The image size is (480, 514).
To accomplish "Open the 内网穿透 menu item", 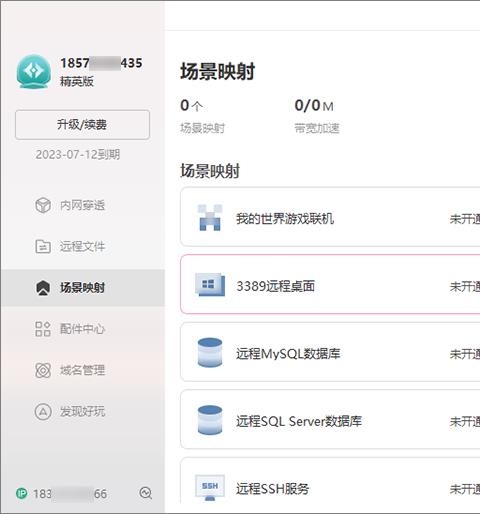I will [x=83, y=205].
